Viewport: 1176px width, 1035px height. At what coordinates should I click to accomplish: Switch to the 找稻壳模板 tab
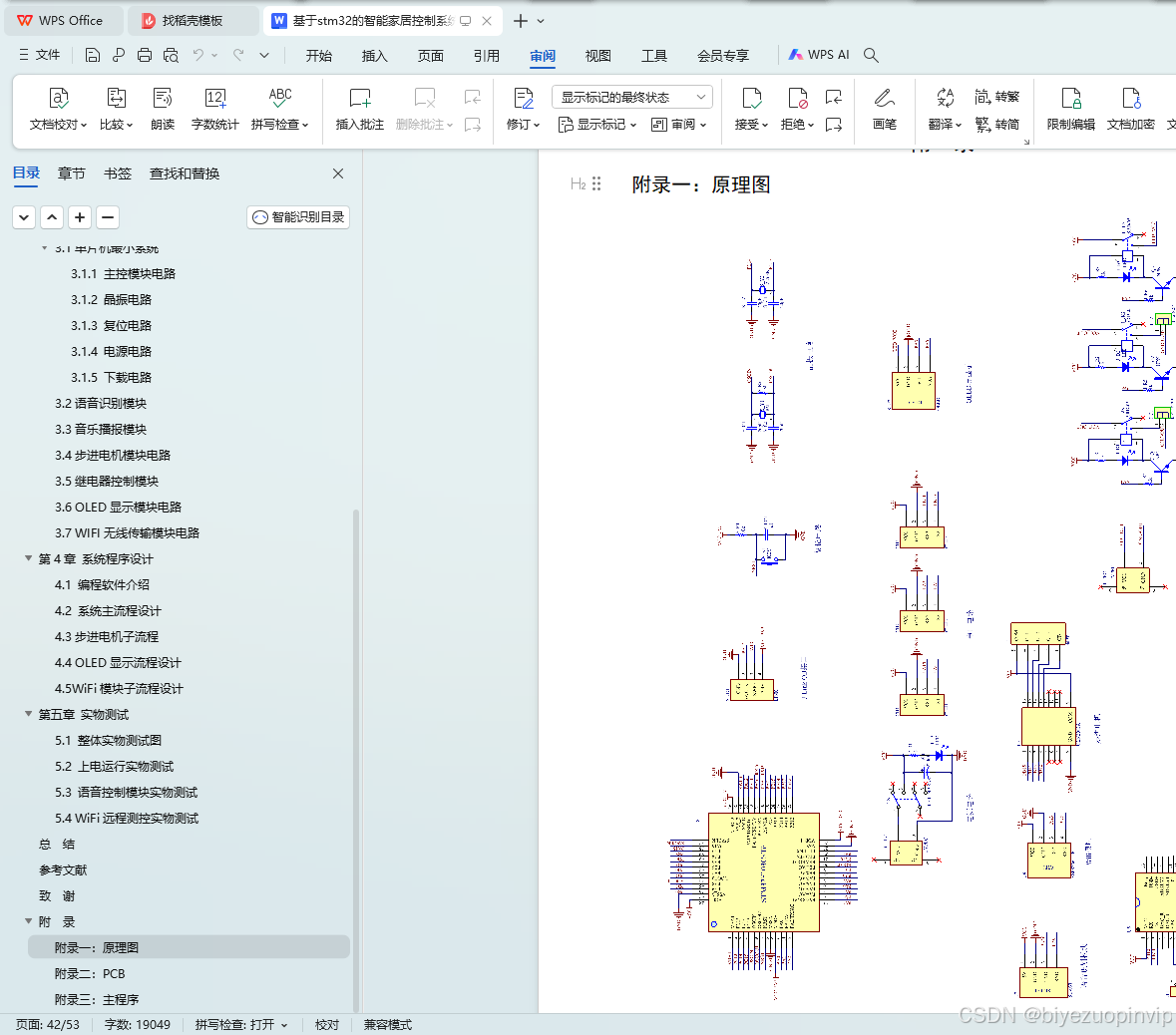(x=192, y=21)
